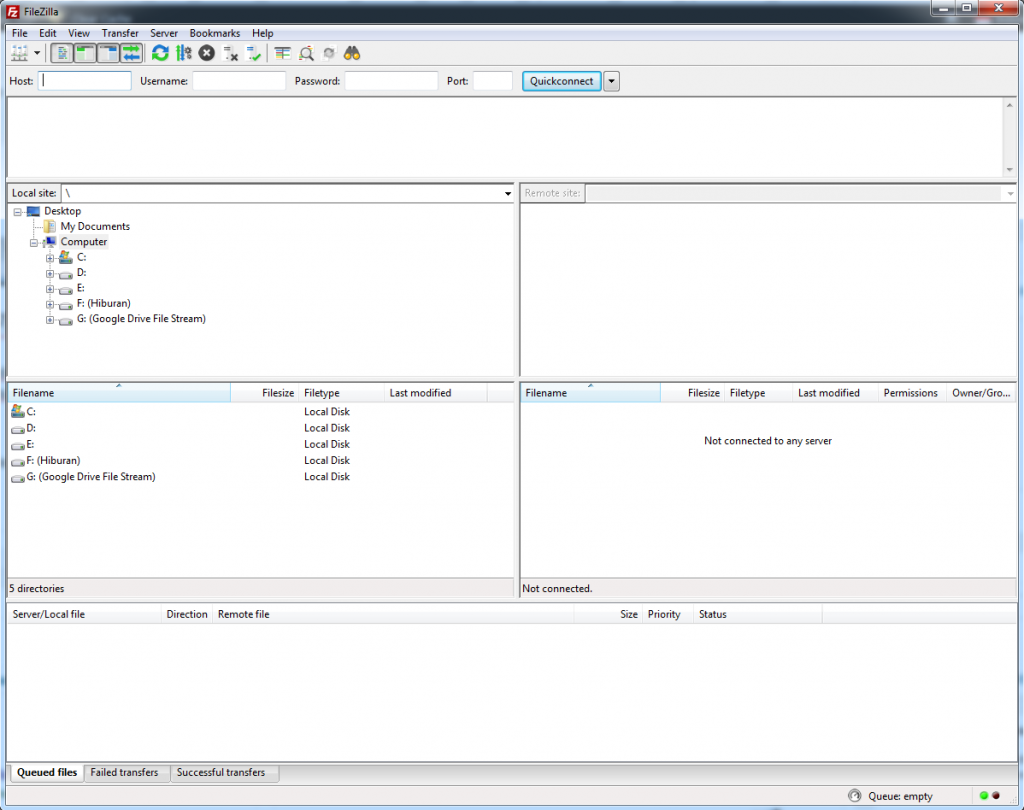Select My Documents in the local tree

click(x=95, y=226)
